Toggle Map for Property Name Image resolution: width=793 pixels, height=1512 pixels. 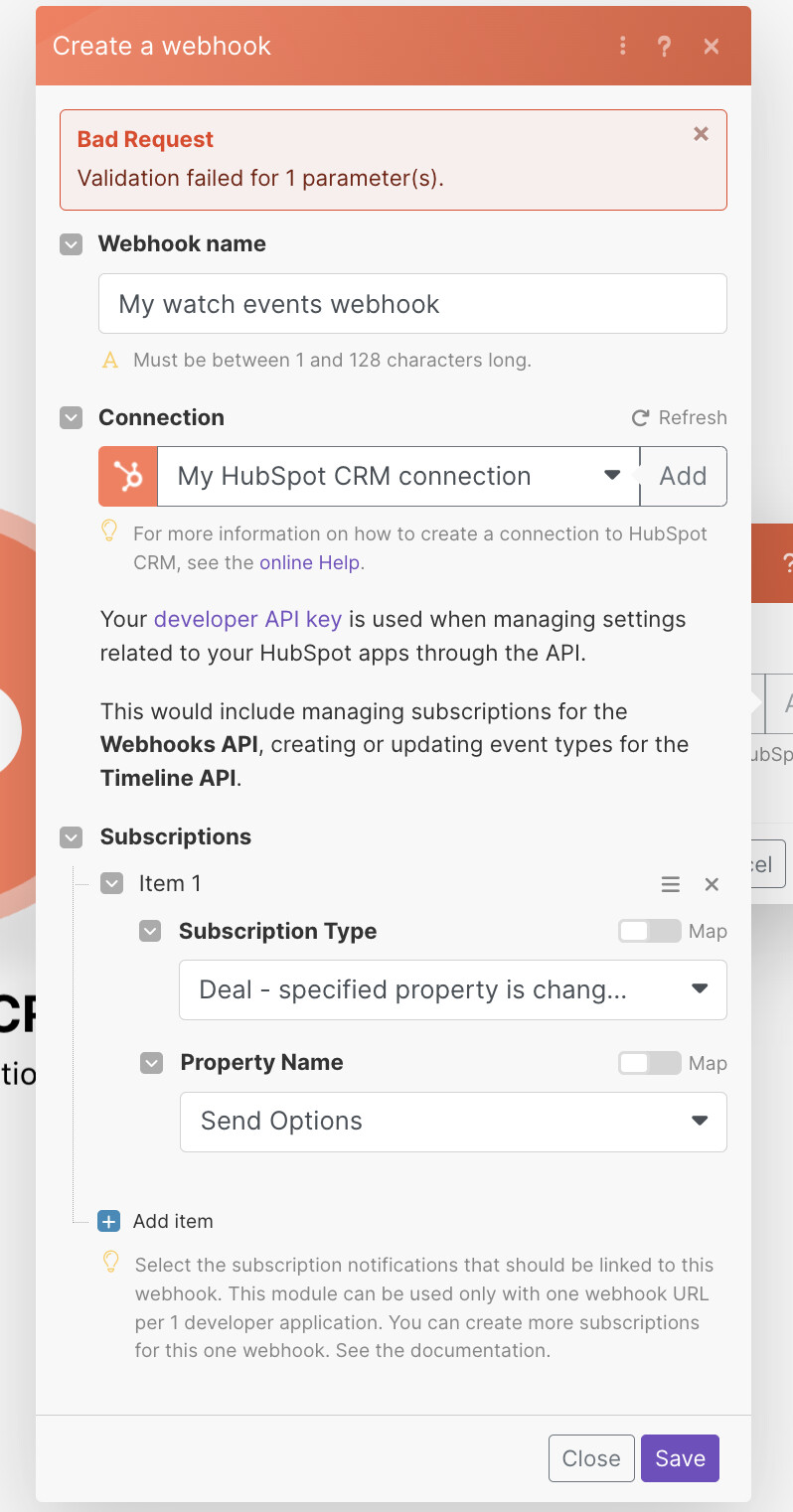pyautogui.click(x=649, y=1063)
